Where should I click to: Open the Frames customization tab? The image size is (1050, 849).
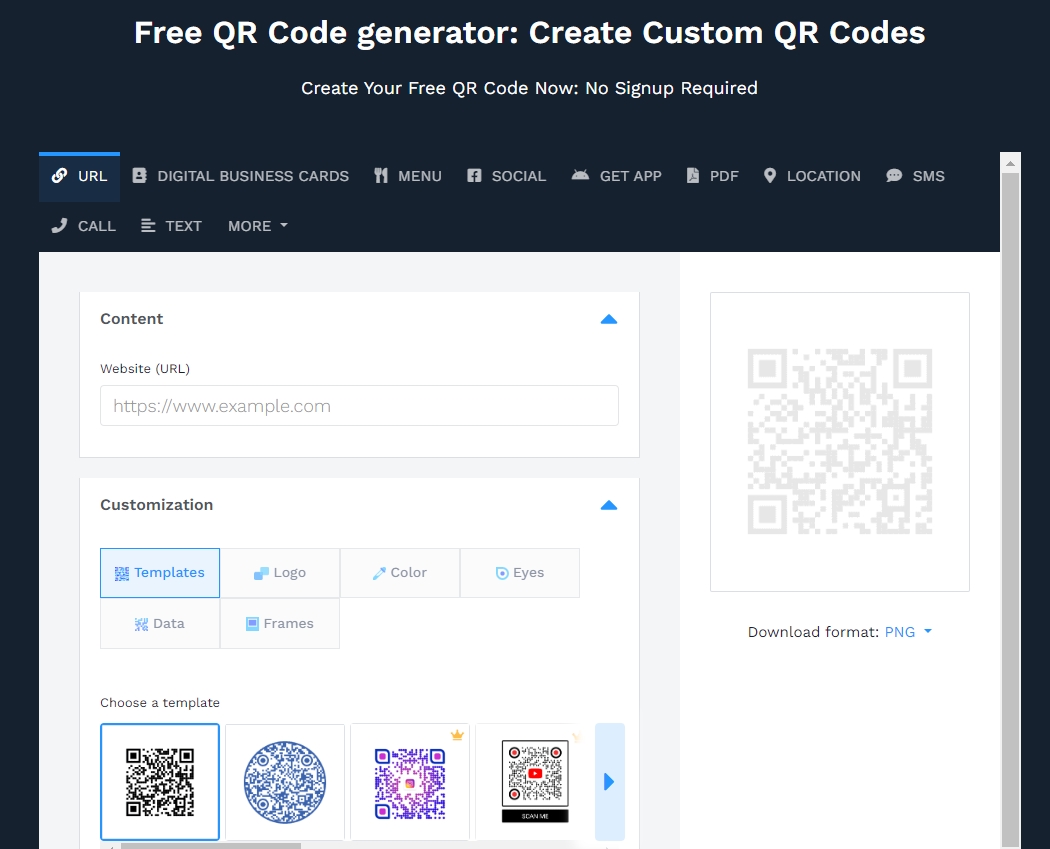(280, 623)
